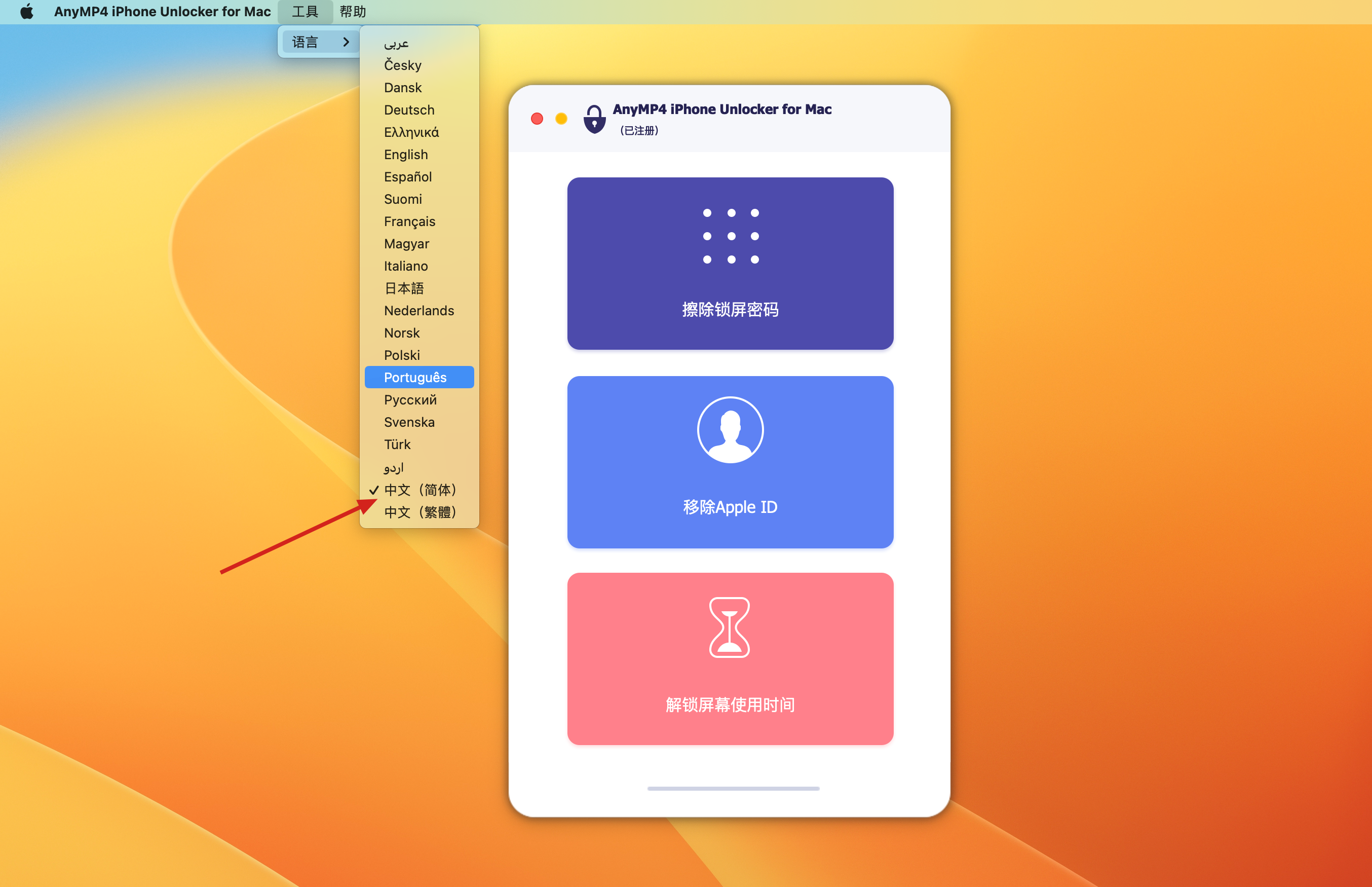The height and width of the screenshot is (887, 1372).
Task: Open the 擦除锁屏密码 feature card
Action: [730, 263]
